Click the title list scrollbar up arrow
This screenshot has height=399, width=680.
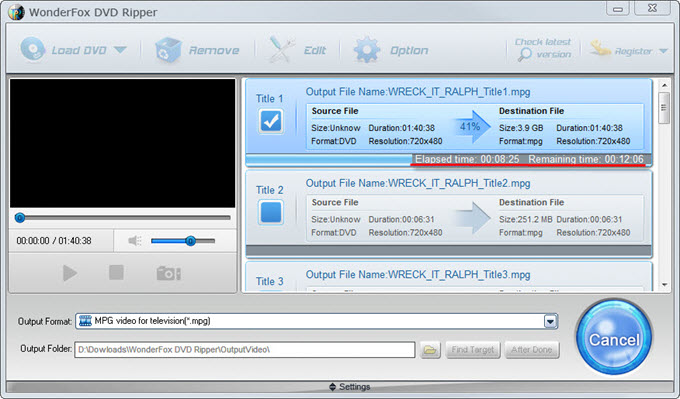(664, 85)
